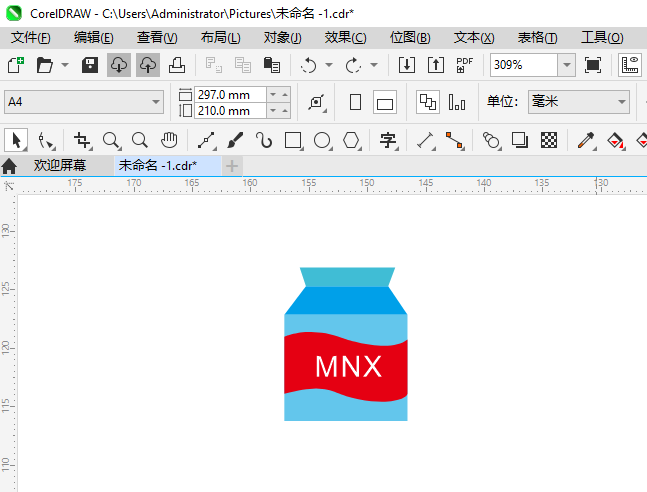Select the second magnifier tool
The image size is (647, 492).
(x=140, y=141)
